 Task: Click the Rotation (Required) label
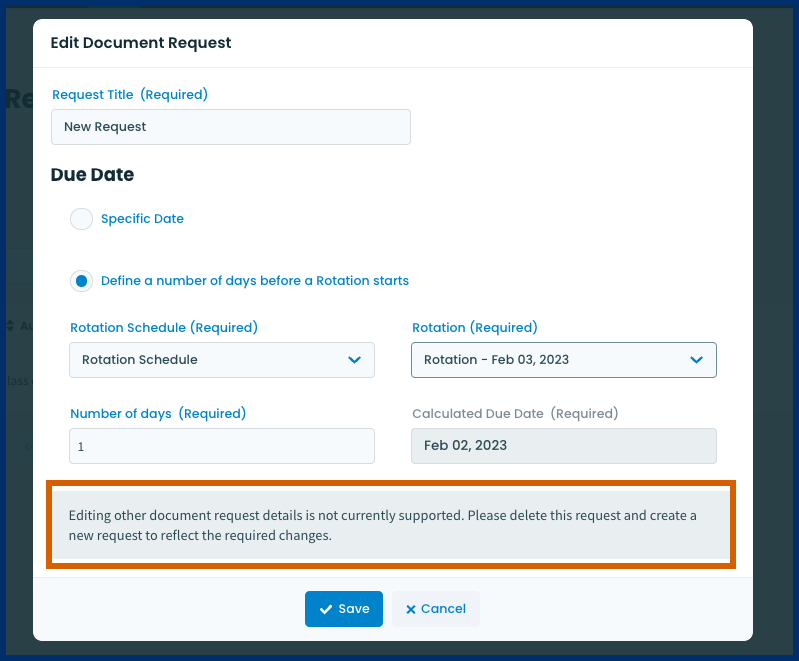point(475,328)
